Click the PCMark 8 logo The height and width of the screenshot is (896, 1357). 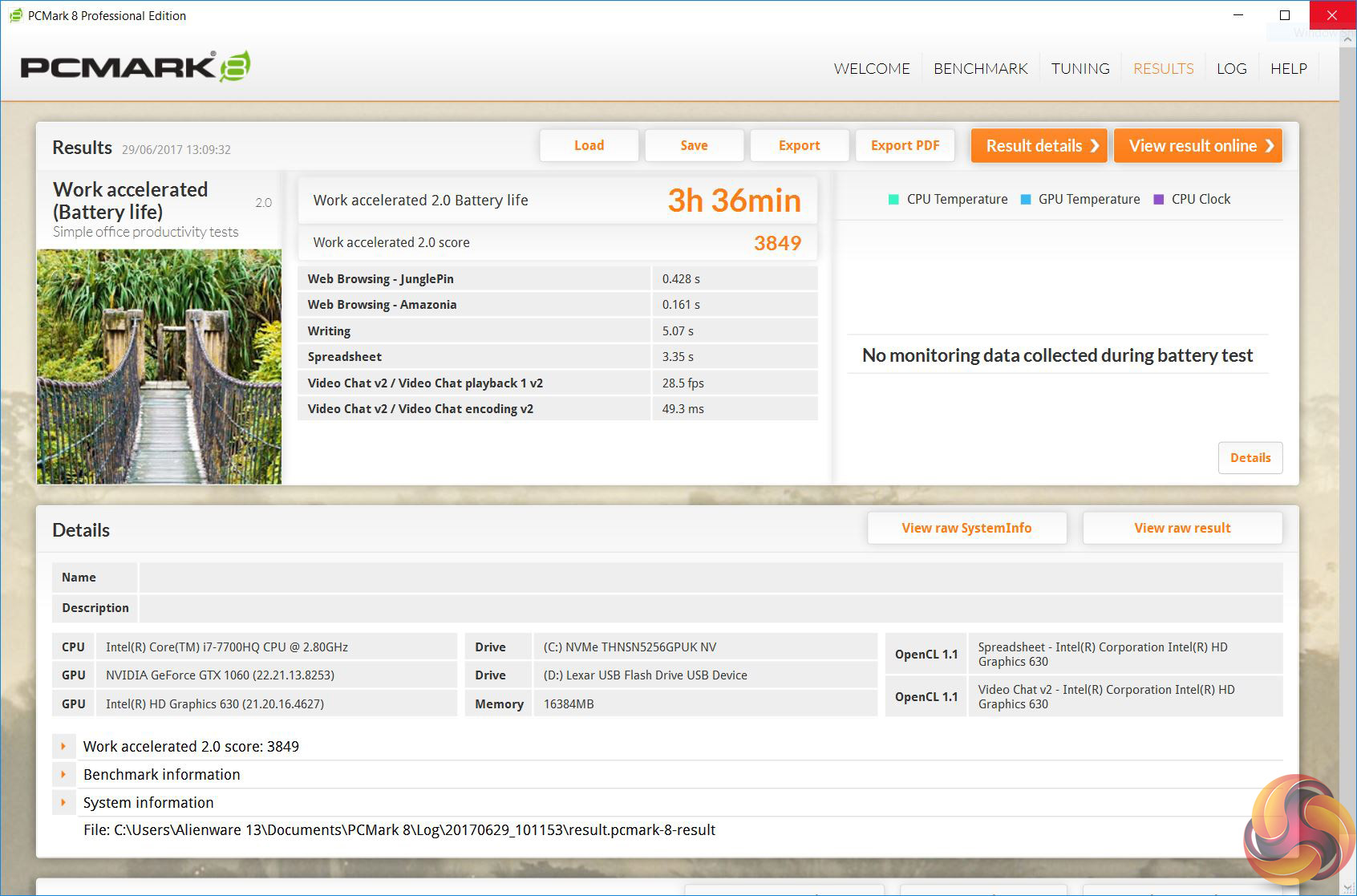pyautogui.click(x=136, y=67)
